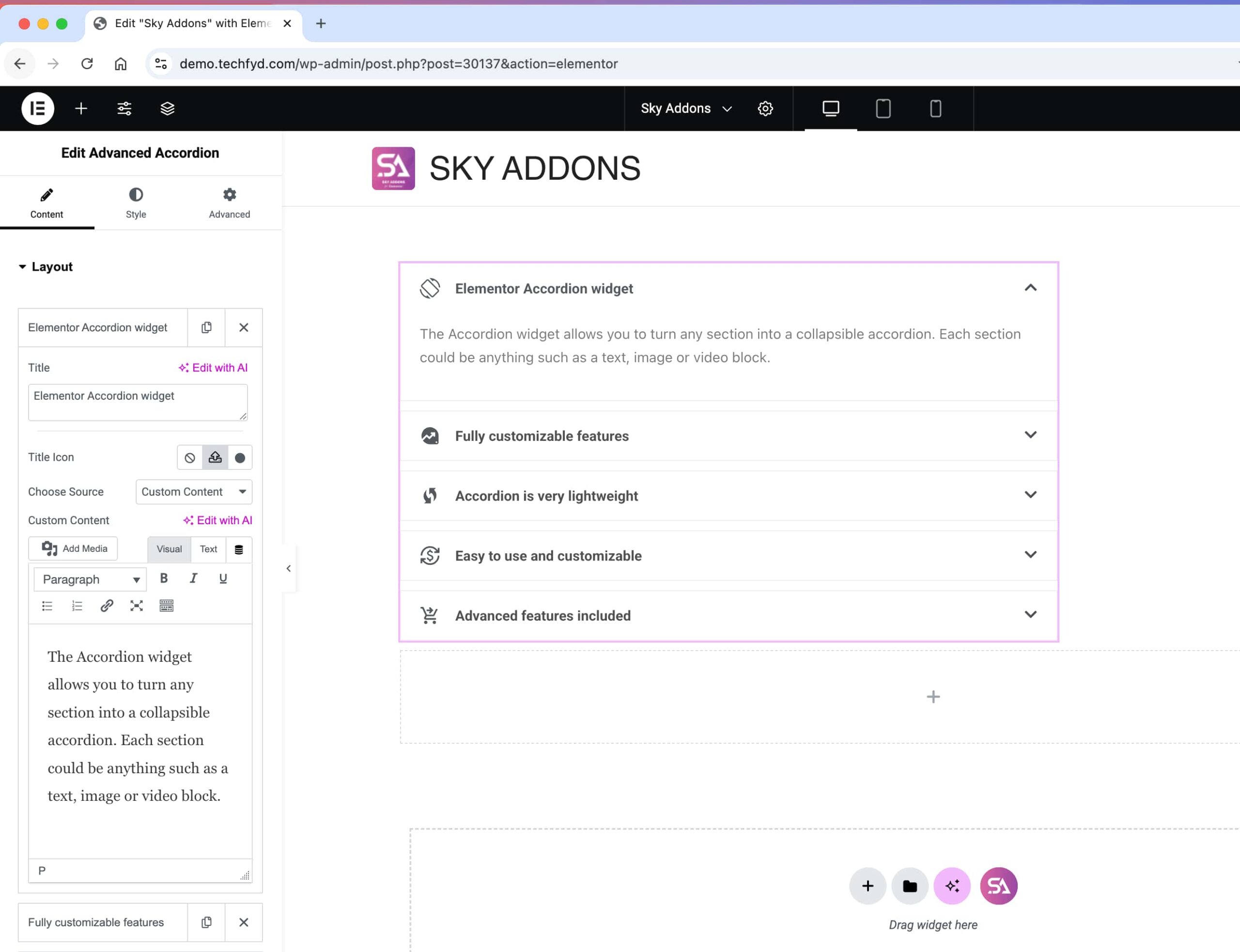
Task: Toggle italic formatting
Action: [193, 578]
